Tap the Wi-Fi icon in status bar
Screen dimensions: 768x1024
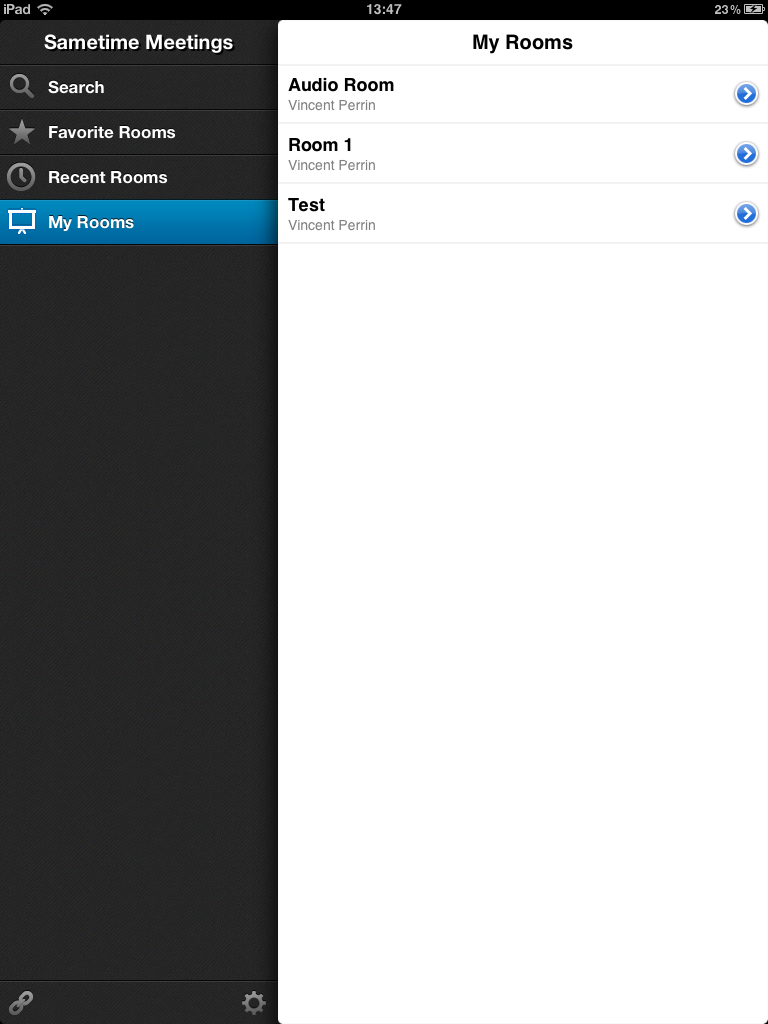[44, 9]
